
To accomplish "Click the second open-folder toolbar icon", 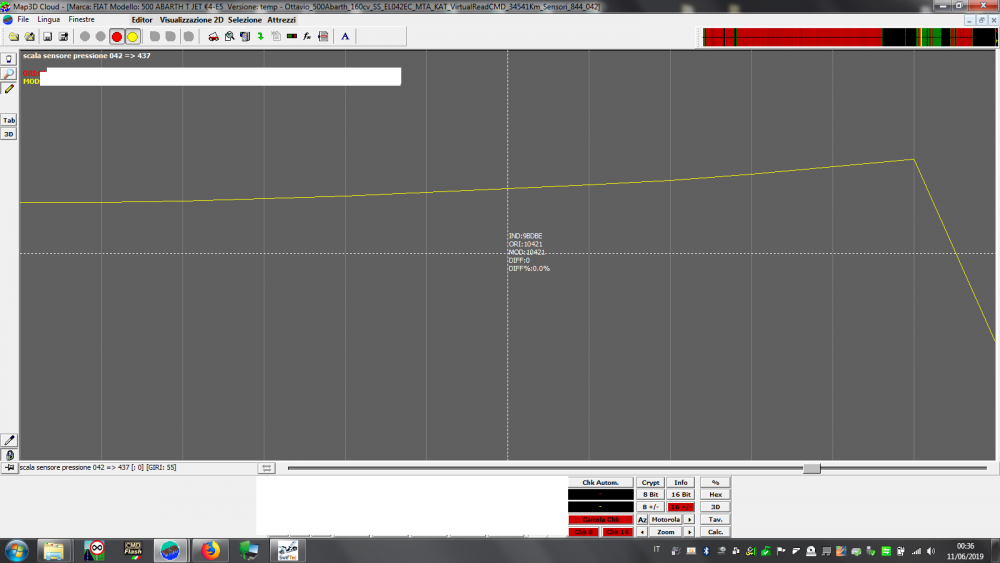I will click(29, 36).
